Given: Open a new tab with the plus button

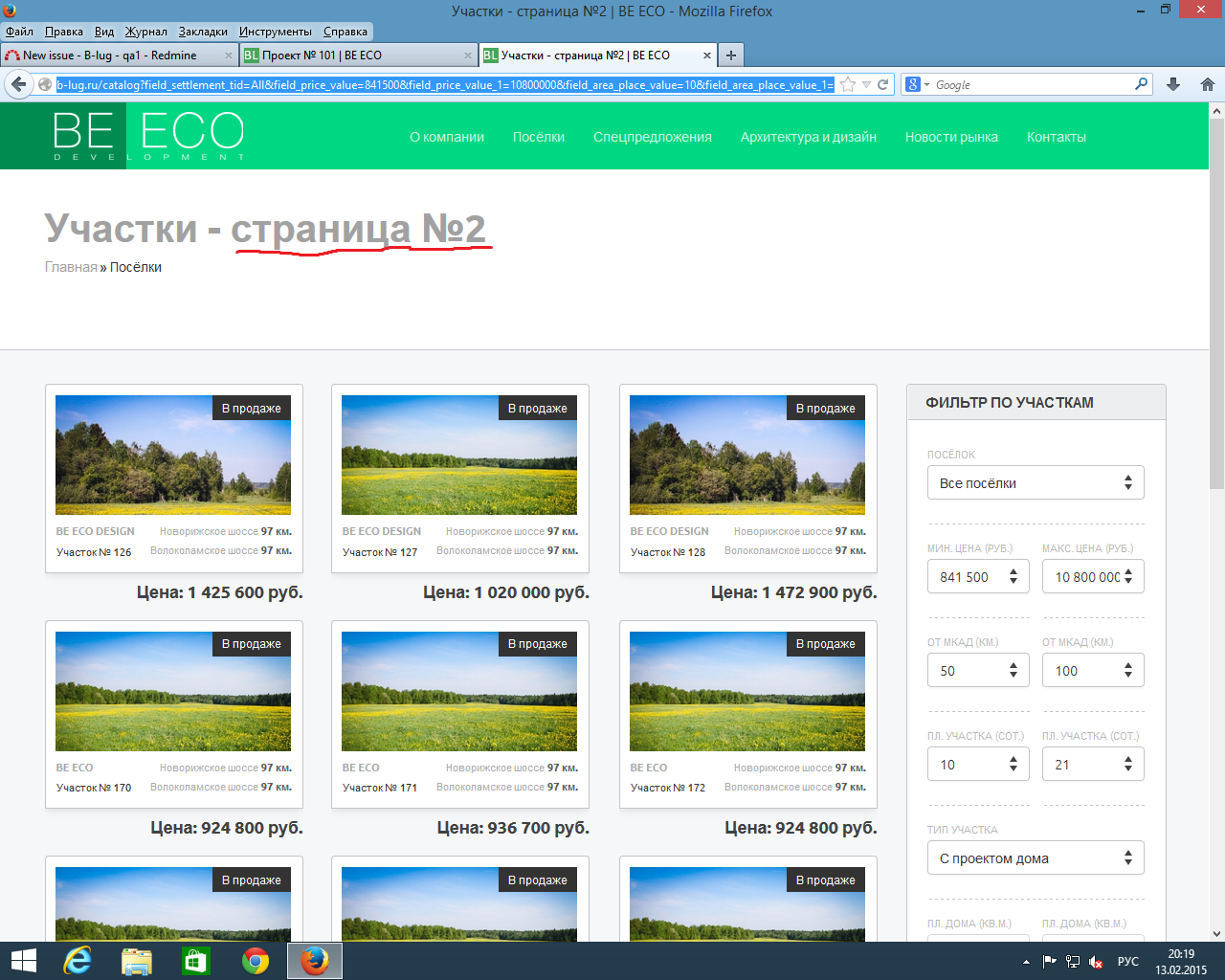Looking at the screenshot, I should (731, 55).
